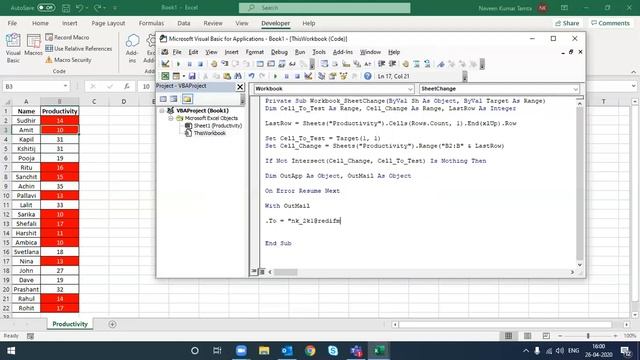Click Properties Window icon in standard toolbar

pos(333,76)
